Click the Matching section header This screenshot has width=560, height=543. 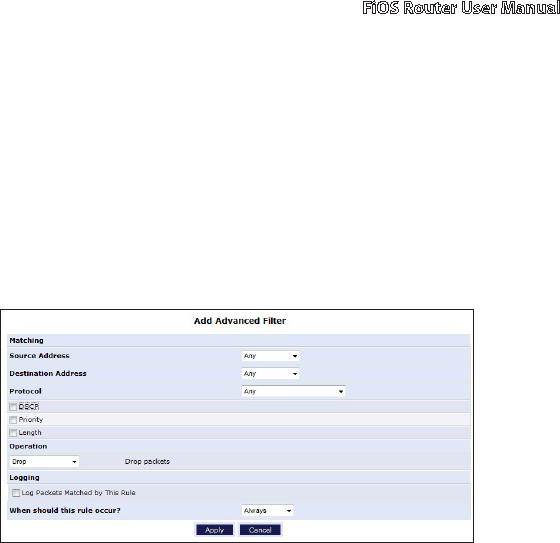click(x=26, y=340)
